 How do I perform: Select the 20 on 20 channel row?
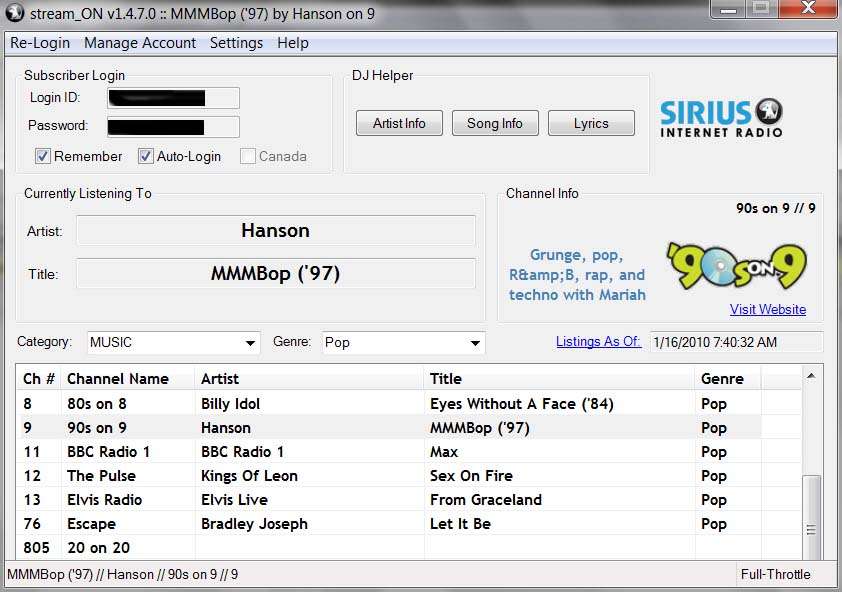pos(409,547)
